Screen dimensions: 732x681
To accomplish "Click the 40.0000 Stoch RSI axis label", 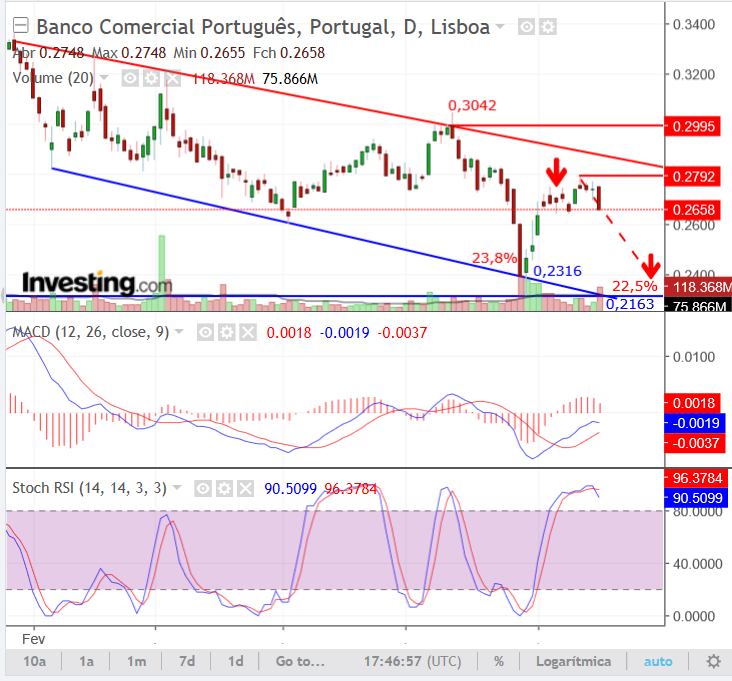I will point(697,564).
